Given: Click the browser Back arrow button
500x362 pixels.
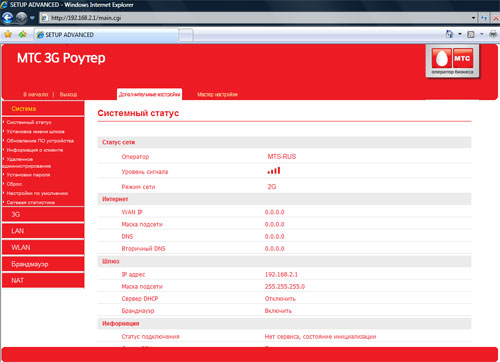Looking at the screenshot, I should click(x=7, y=18).
